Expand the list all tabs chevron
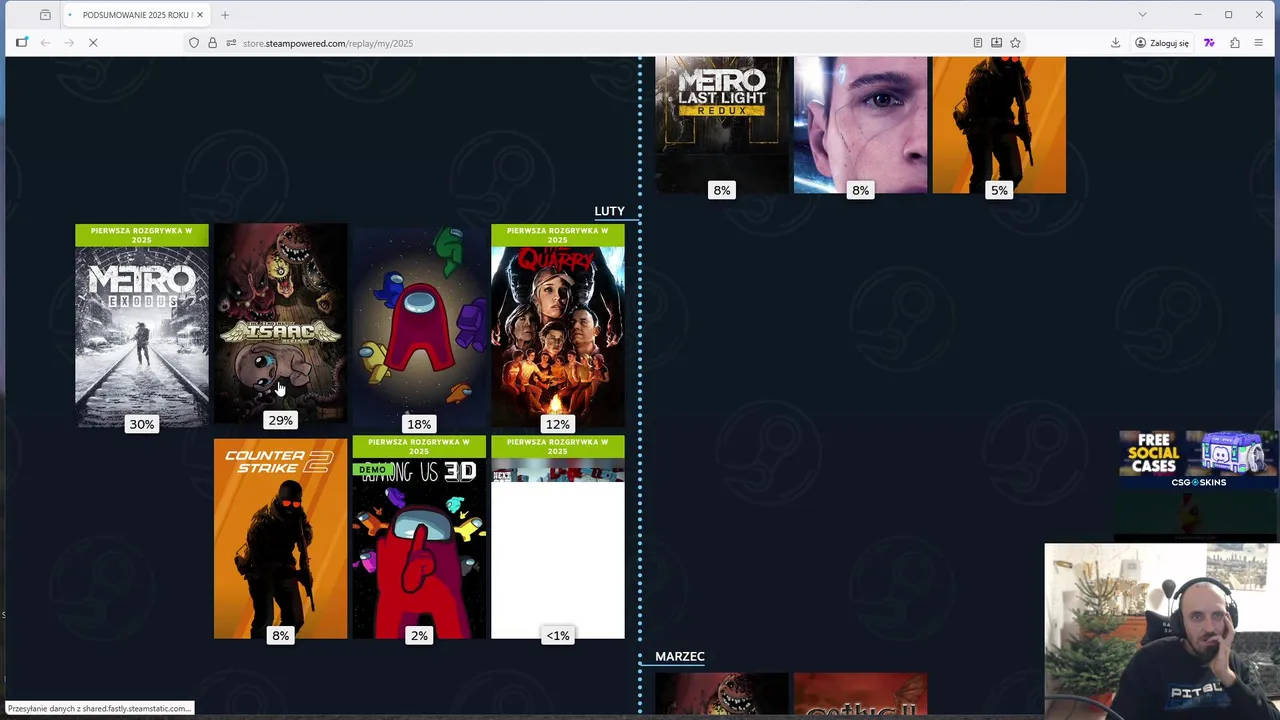The height and width of the screenshot is (720, 1280). (1142, 15)
